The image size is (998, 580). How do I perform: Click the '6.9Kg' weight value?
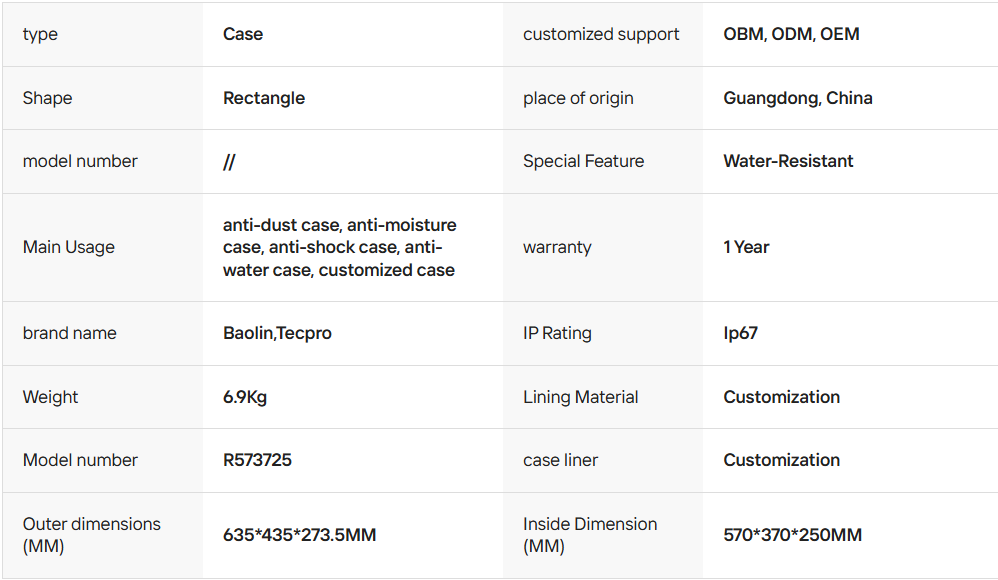coord(245,397)
